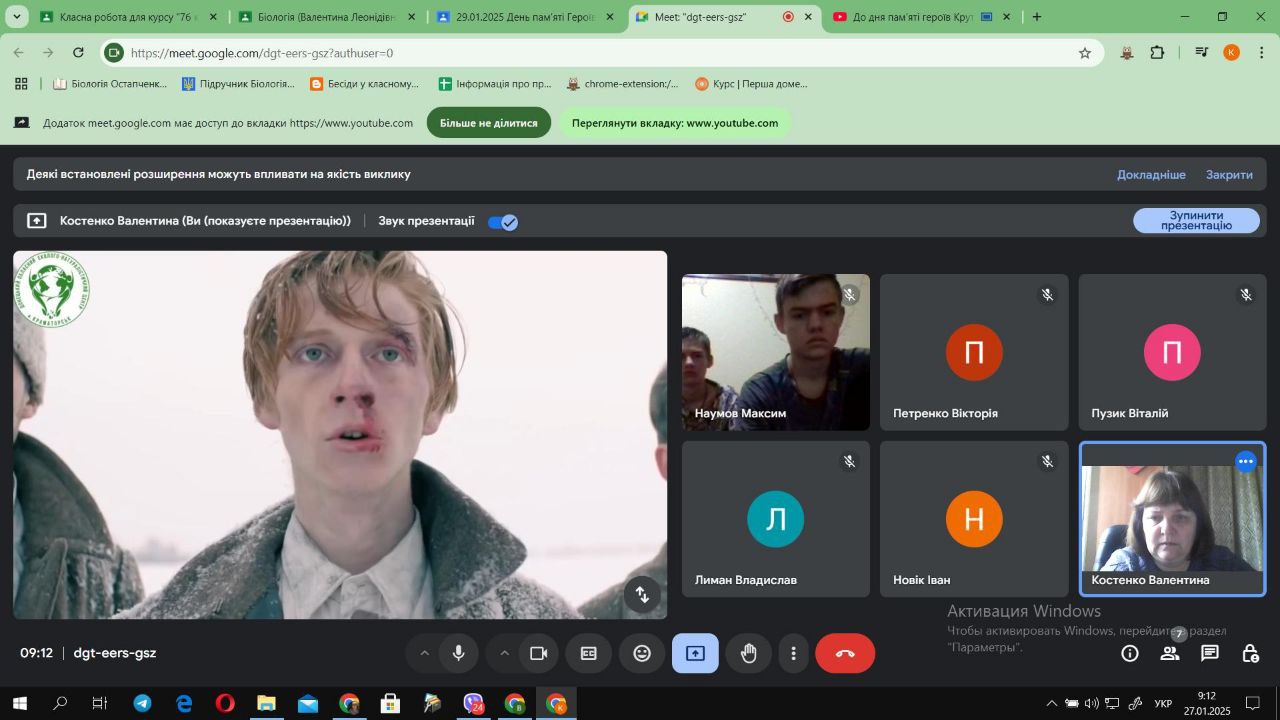Open Біологія Остапченк... bookmark
This screenshot has width=1280, height=720.
tap(110, 84)
